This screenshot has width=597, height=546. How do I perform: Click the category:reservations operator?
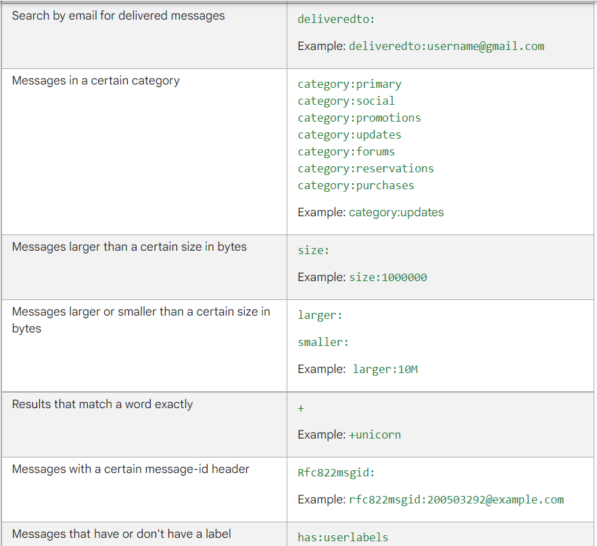click(x=366, y=168)
